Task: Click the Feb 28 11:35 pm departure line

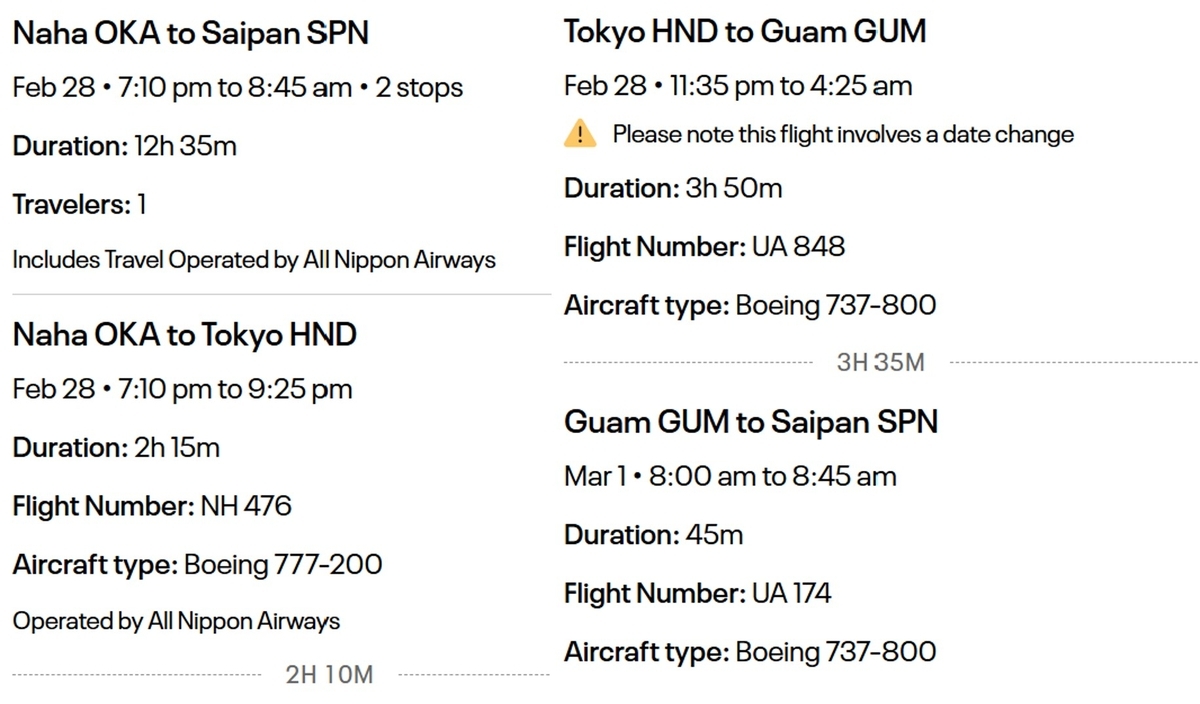Action: coord(738,86)
